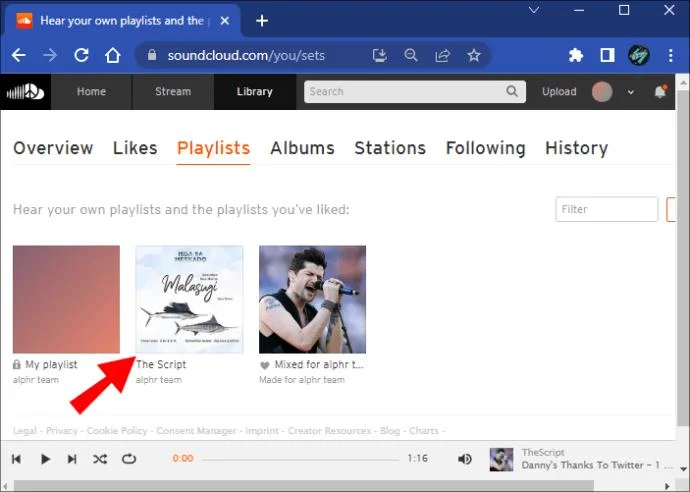The image size is (690, 492).
Task: Open the Mixed for alphr team artwork
Action: coord(312,299)
